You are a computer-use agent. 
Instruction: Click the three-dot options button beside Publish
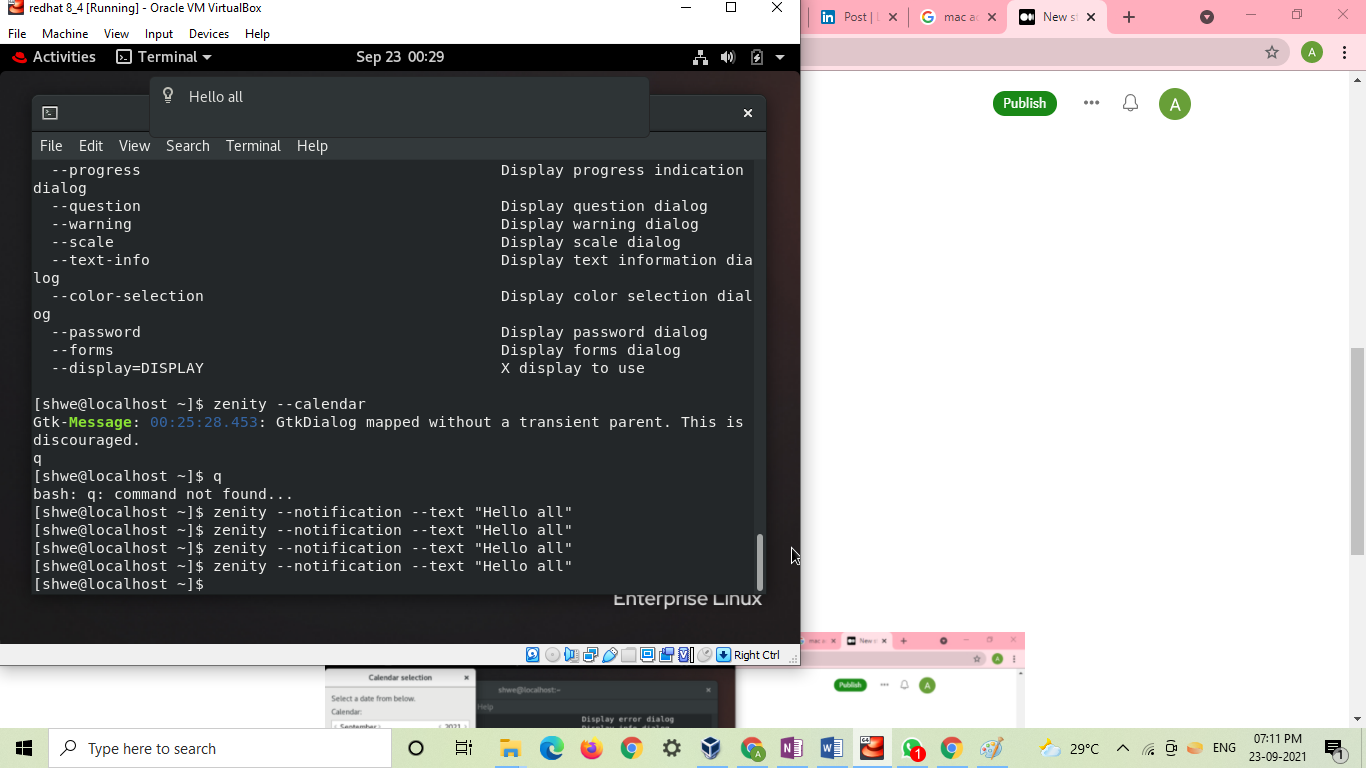(1091, 102)
